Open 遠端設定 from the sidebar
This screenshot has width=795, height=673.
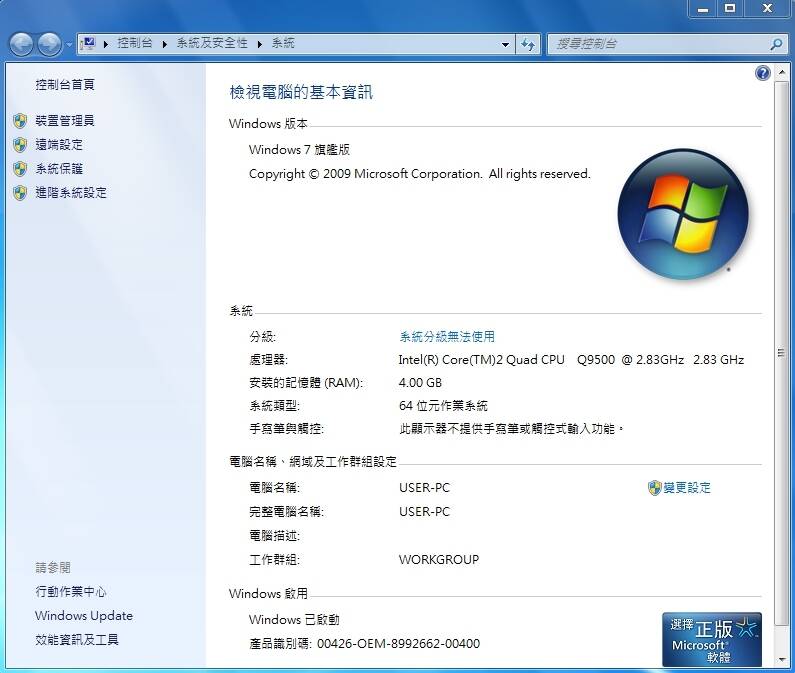click(59, 145)
